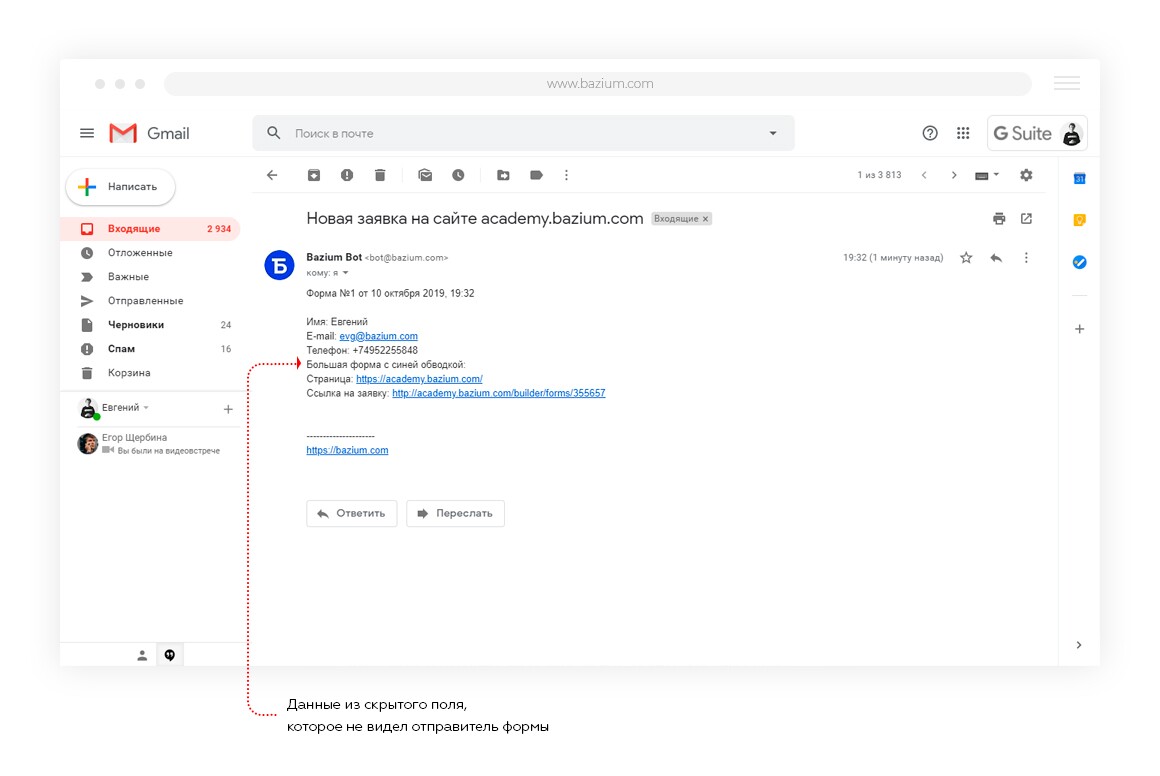1160x776 pixels.
Task: Open the Черновики folder
Action: click(x=150, y=325)
